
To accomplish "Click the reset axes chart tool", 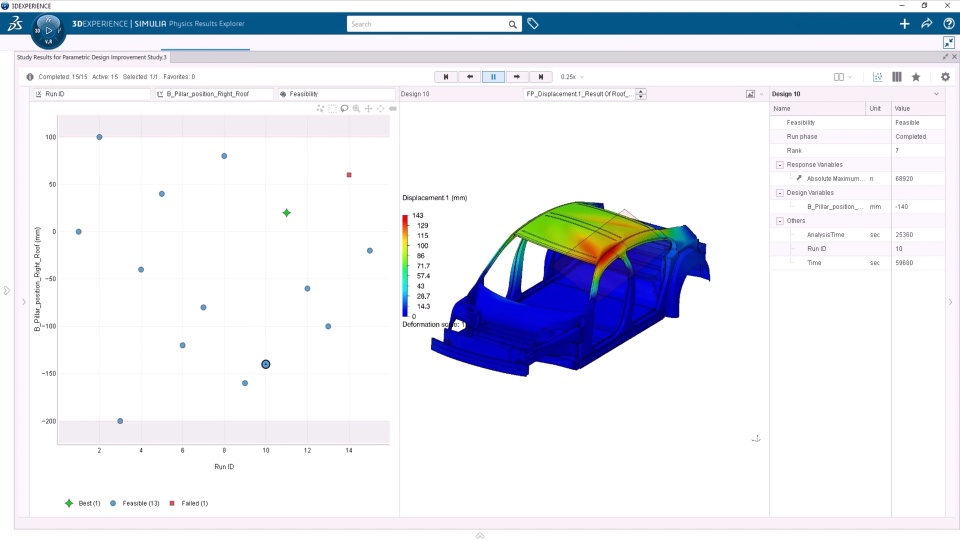I will coord(380,108).
